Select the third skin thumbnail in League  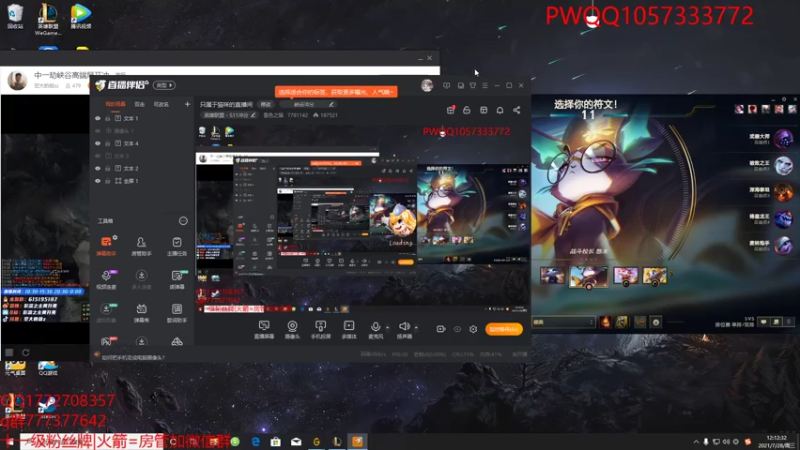(x=626, y=276)
